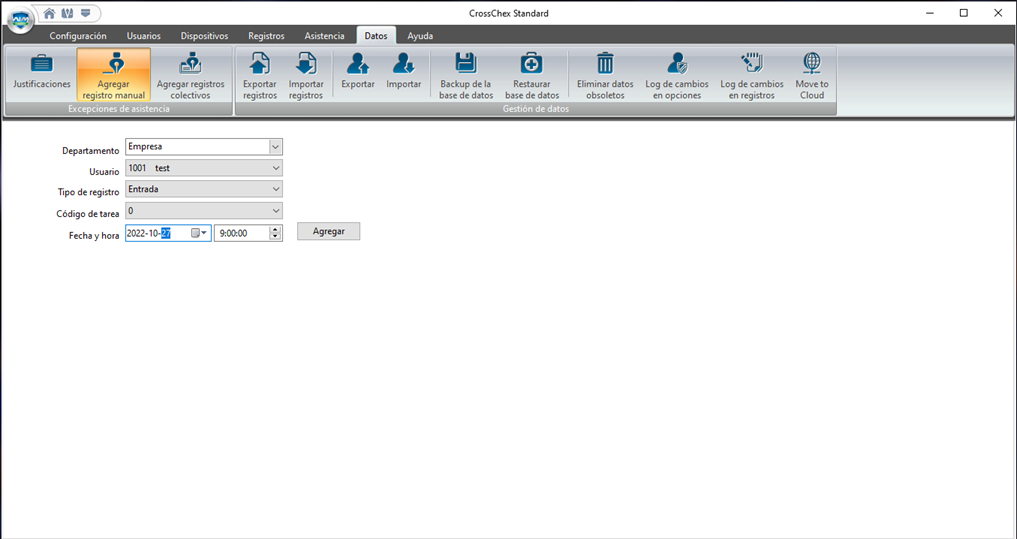Screen dimensions: 1017x539
Task: Open Restaurar base de datos
Action: [532, 75]
